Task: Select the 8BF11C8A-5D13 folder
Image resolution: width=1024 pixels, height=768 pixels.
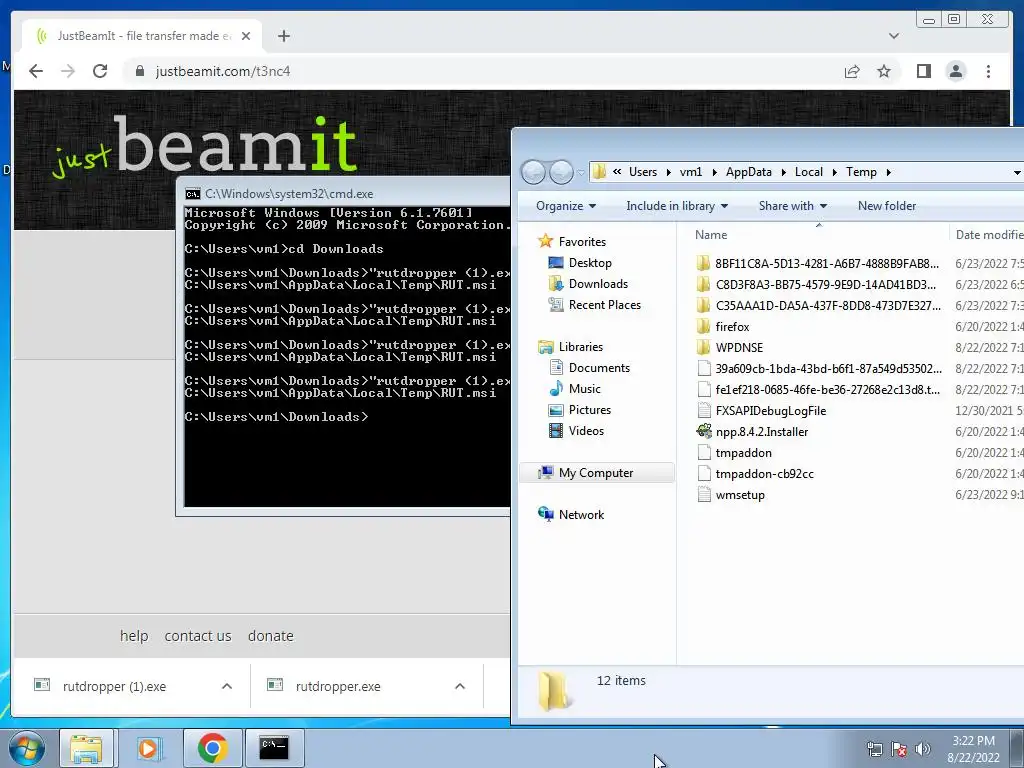Action: coord(827,263)
